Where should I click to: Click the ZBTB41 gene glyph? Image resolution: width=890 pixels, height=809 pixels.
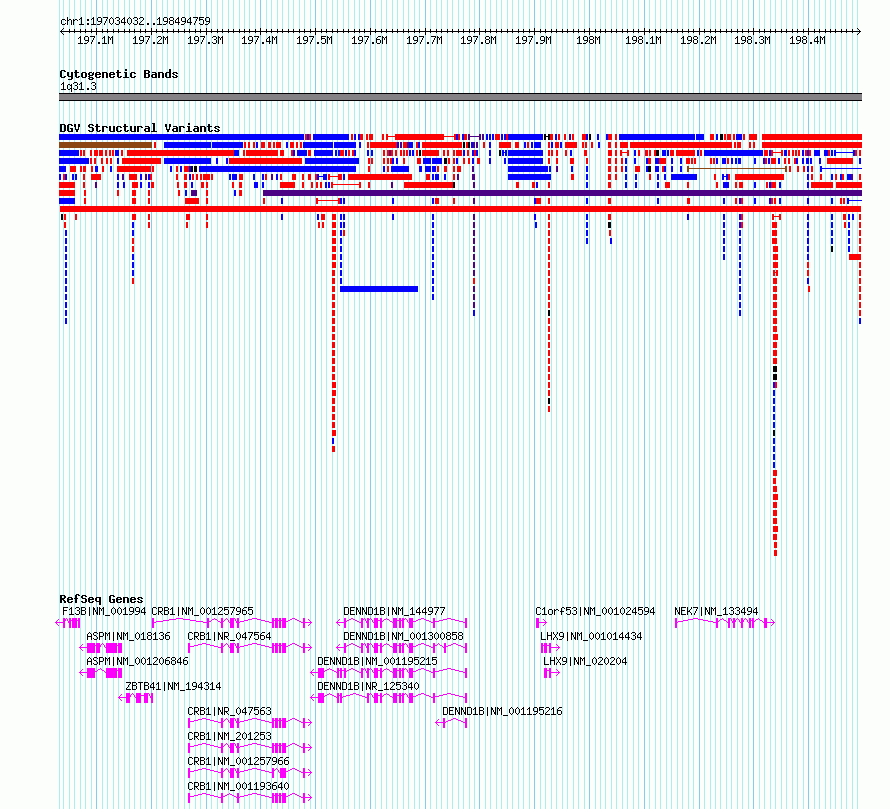point(136,698)
